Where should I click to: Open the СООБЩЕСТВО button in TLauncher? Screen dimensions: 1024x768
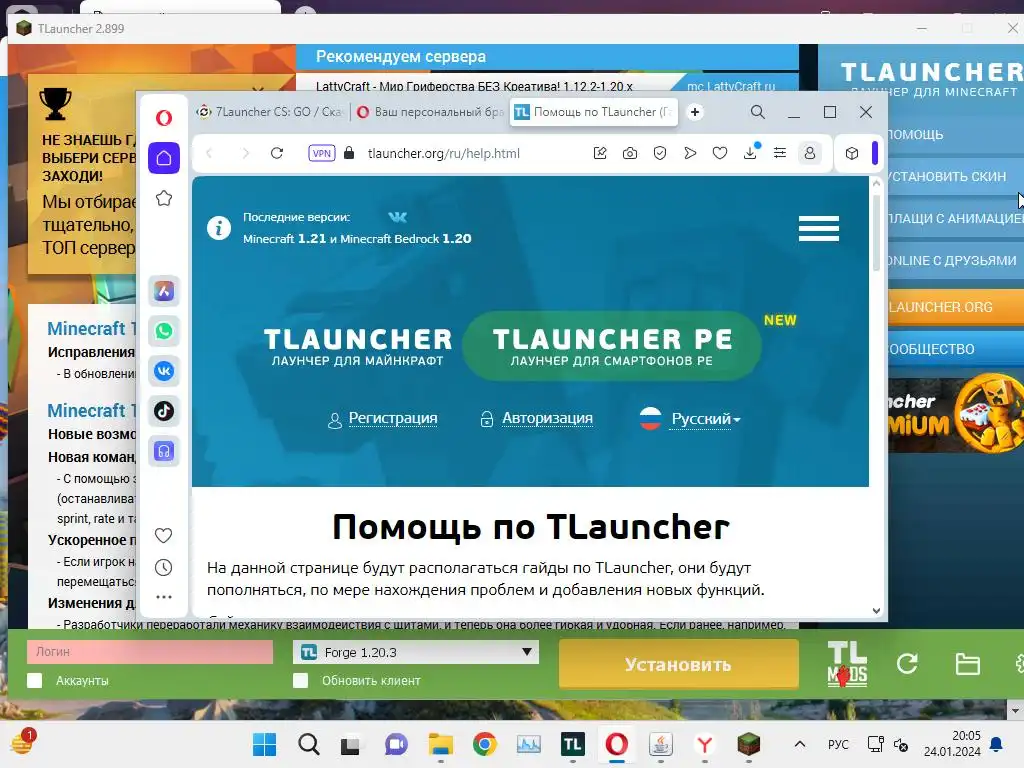(x=955, y=349)
